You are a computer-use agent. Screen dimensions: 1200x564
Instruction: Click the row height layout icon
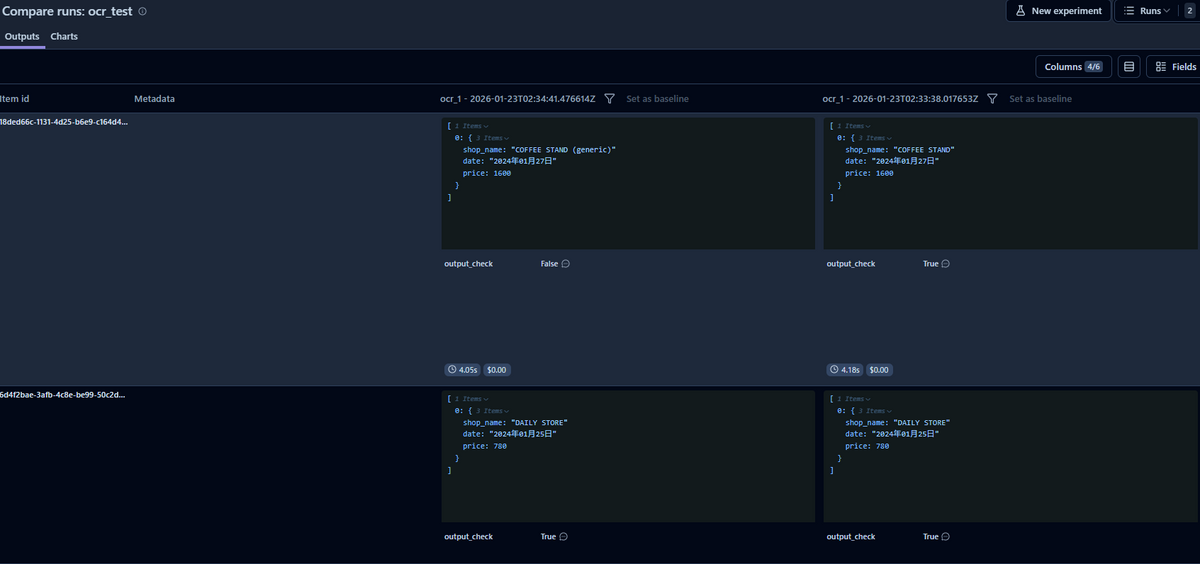1129,67
